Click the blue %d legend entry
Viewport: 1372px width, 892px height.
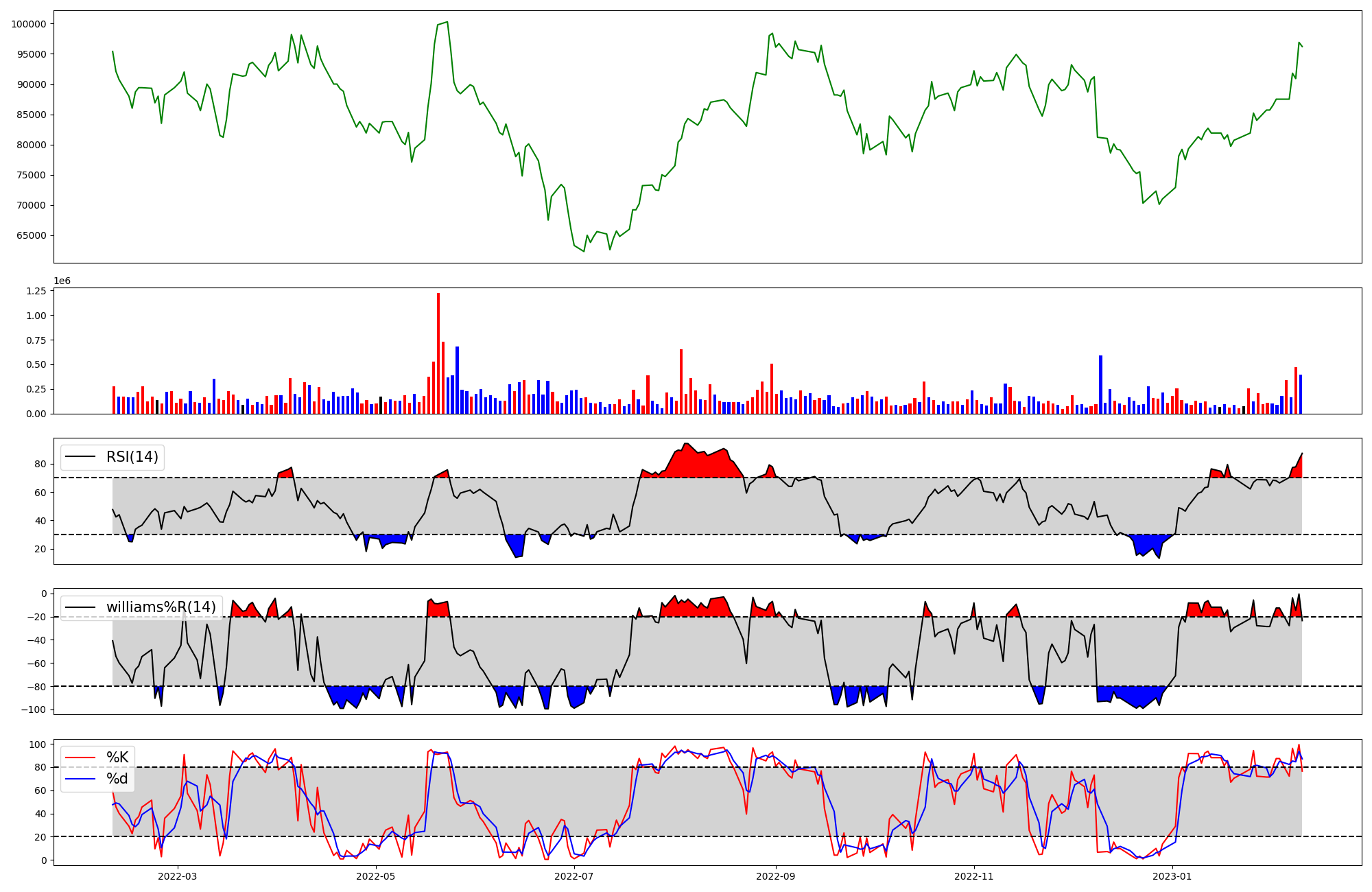click(117, 779)
